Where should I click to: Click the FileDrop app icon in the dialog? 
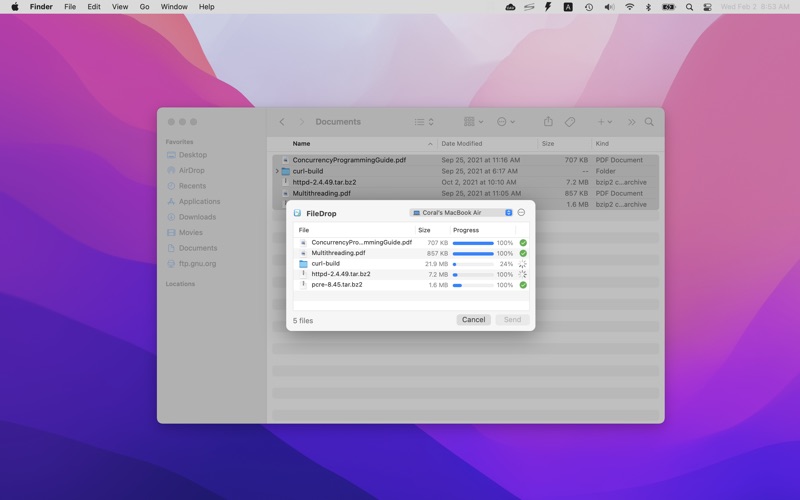tap(297, 213)
